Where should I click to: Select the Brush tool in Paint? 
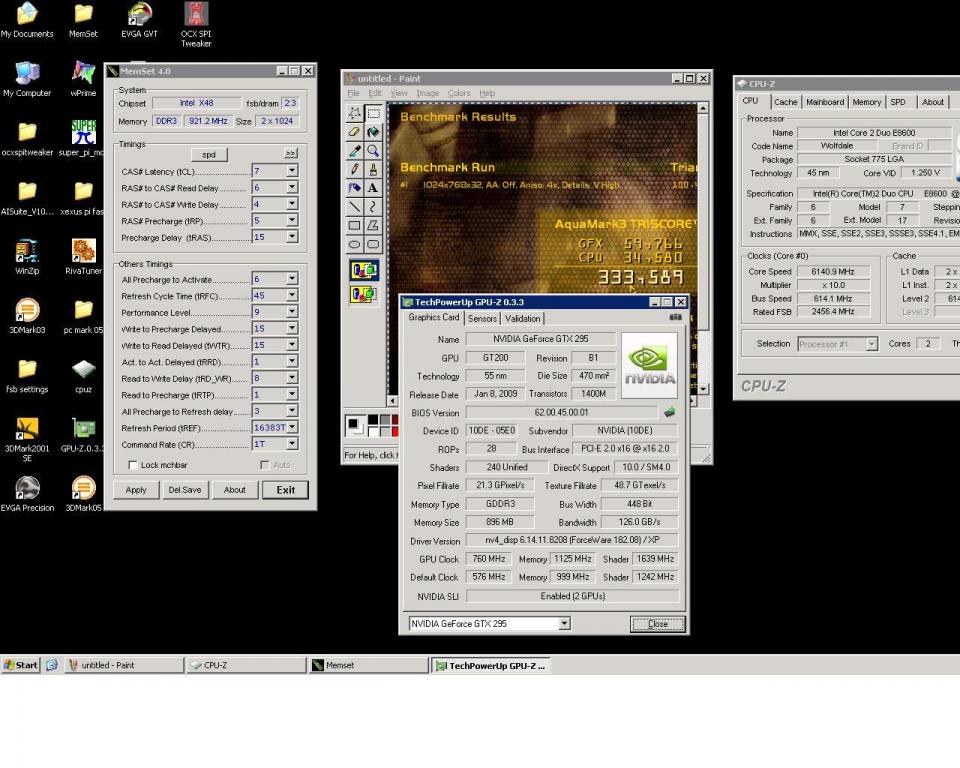(x=373, y=169)
